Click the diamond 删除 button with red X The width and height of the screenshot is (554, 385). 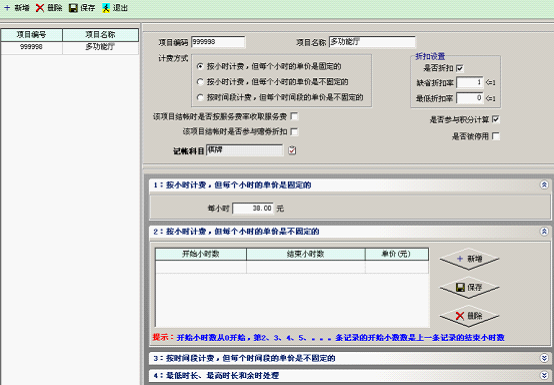point(469,315)
